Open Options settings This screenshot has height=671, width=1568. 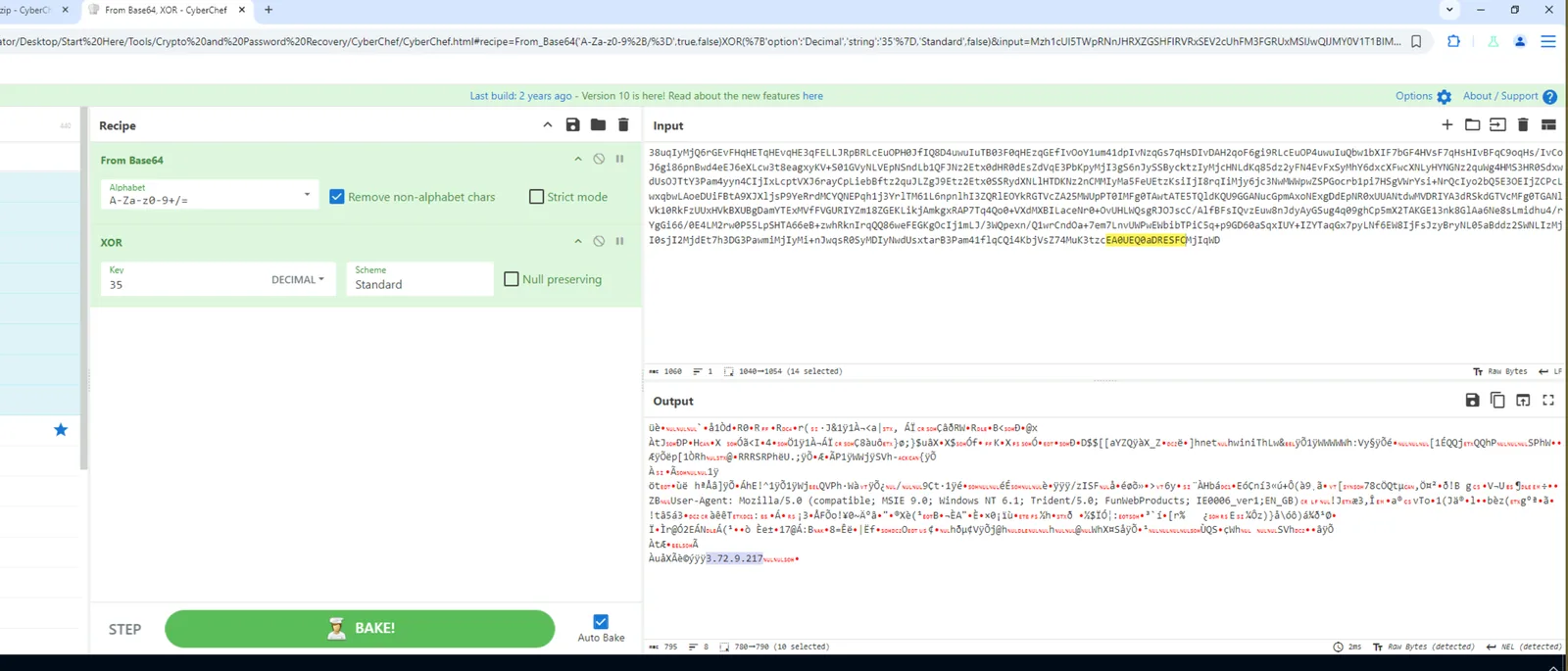1423,96
